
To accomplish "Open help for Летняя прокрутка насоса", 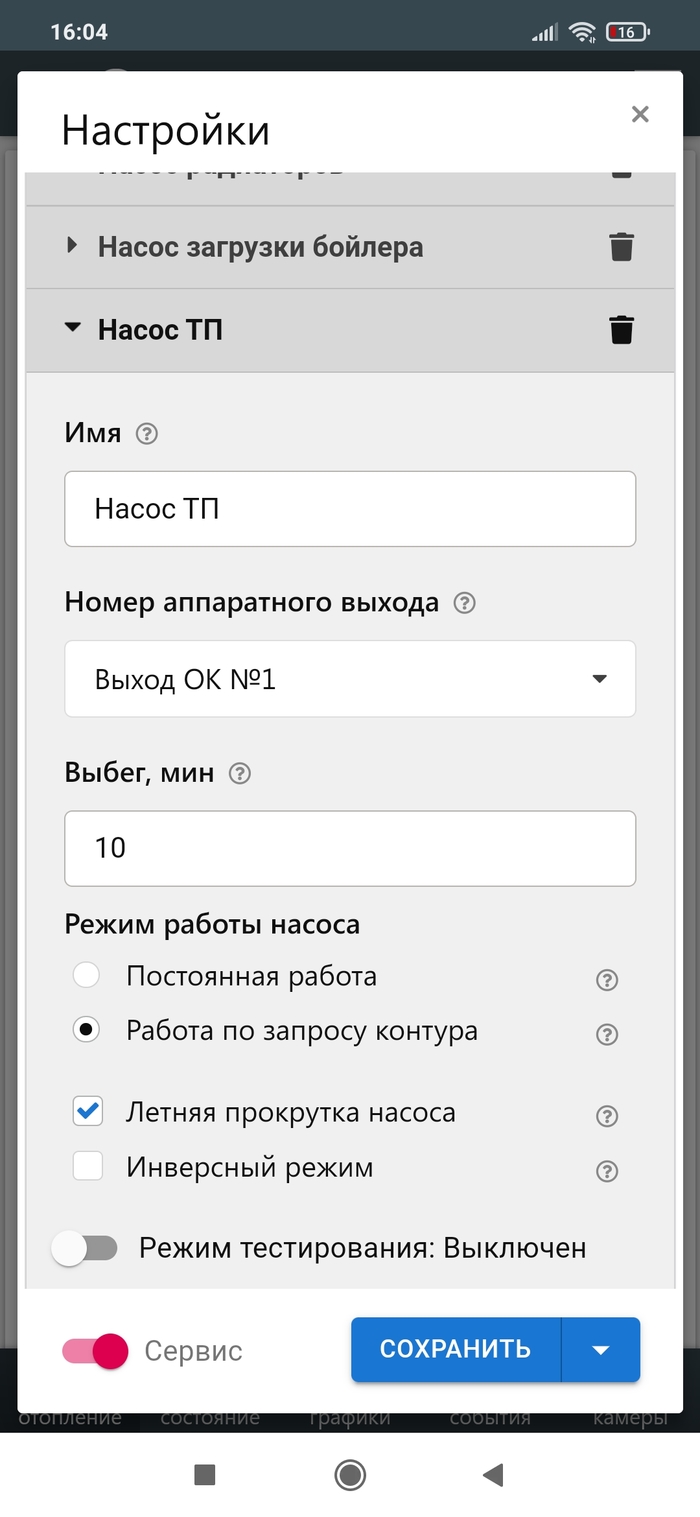I will tap(606, 1116).
